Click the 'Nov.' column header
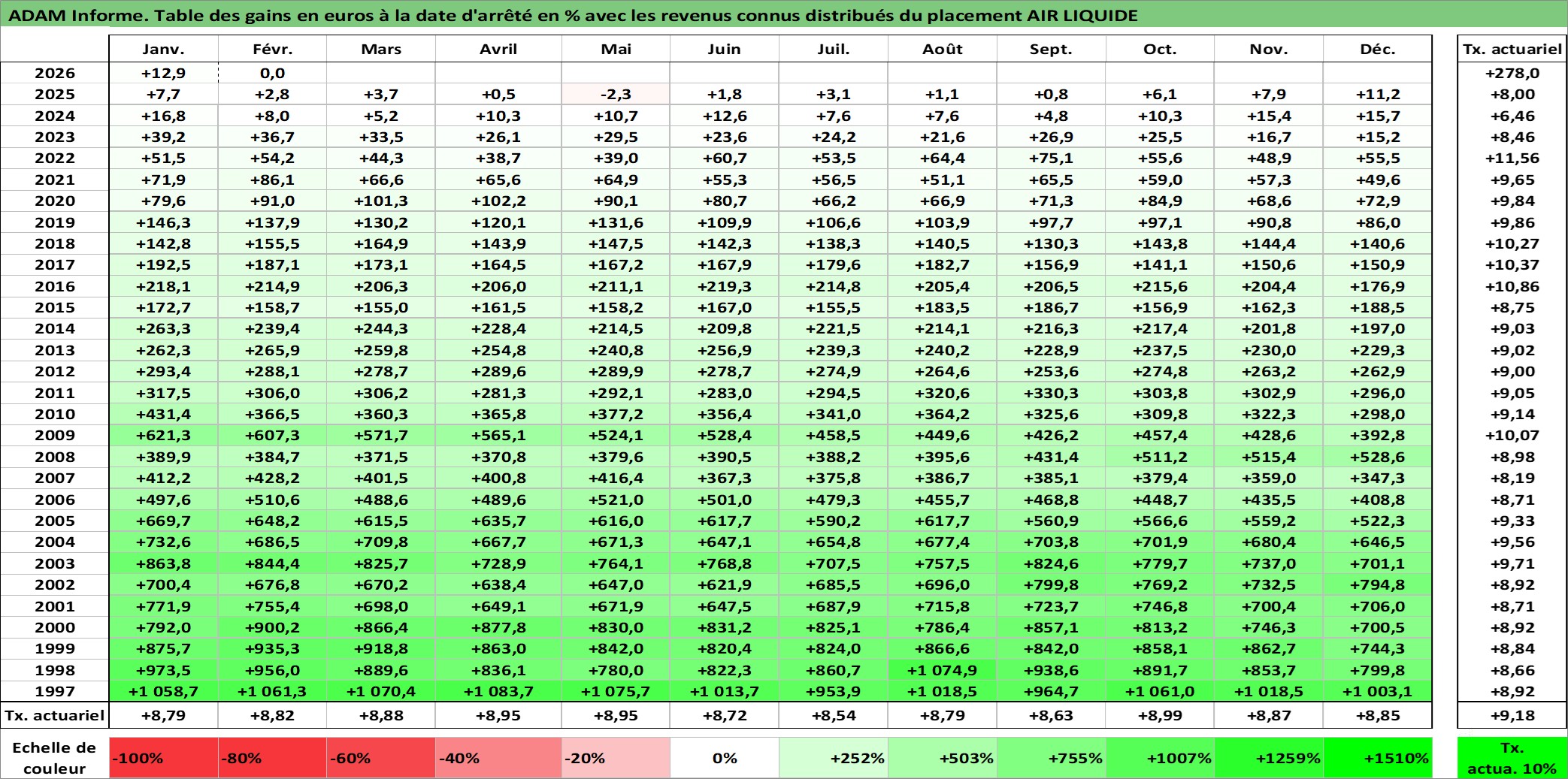Screen dimensions: 1568x779 click(1270, 49)
